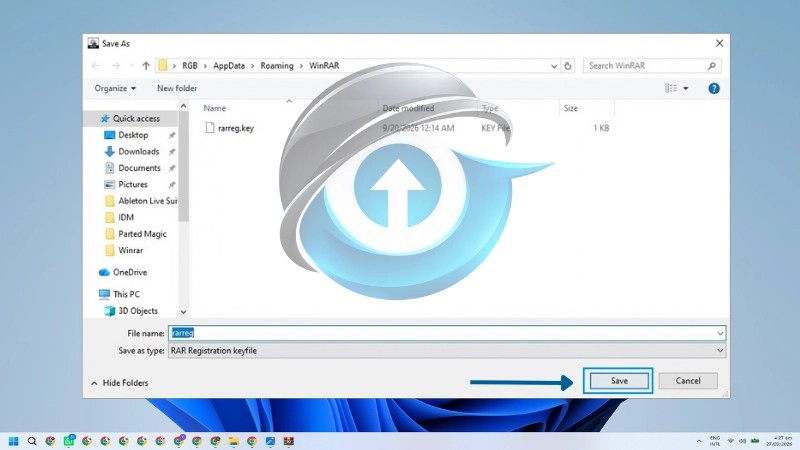
Task: Open 3D Objects in the sidebar
Action: click(138, 311)
